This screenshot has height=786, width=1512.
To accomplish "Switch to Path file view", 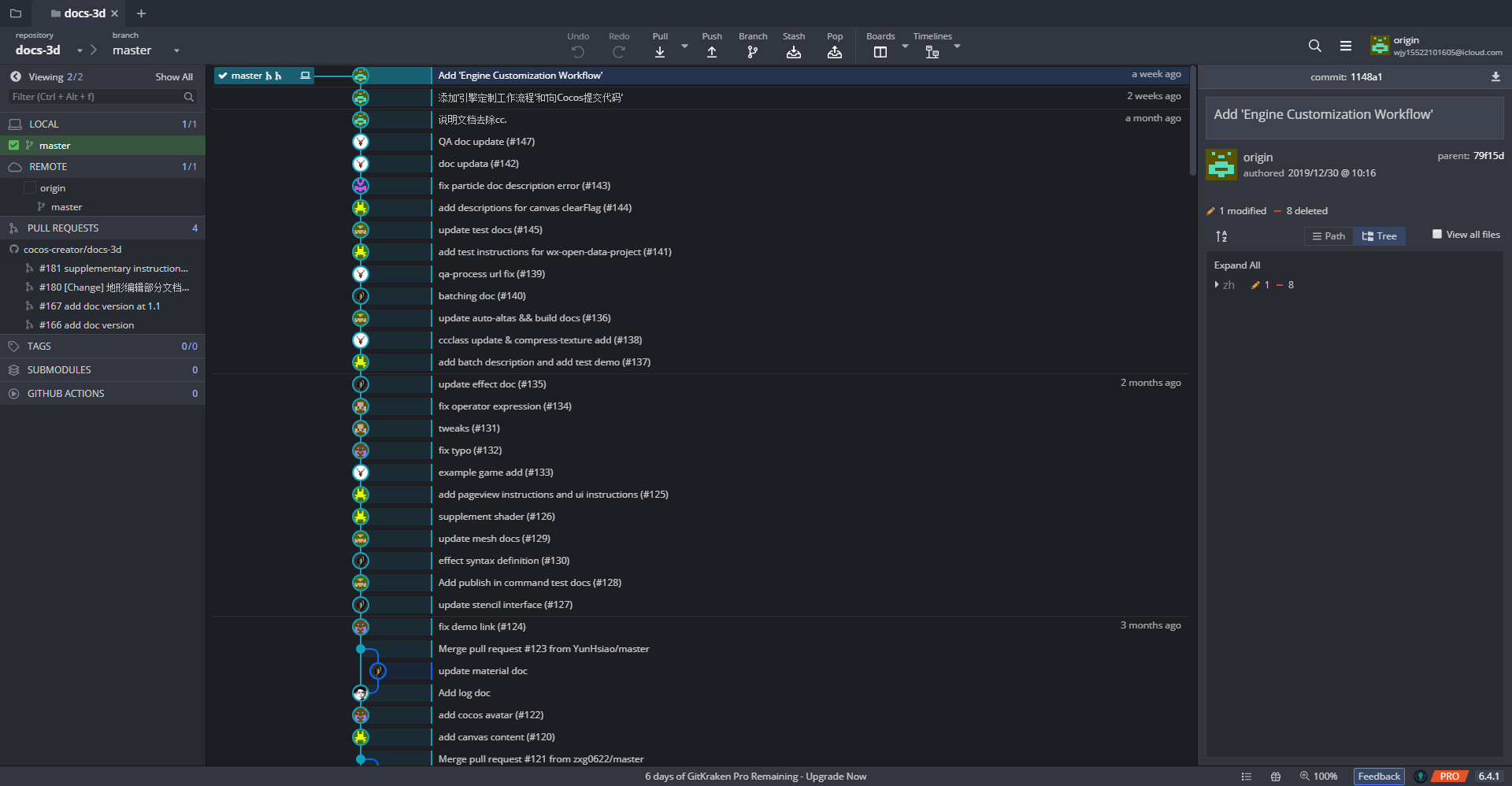I will [x=1329, y=236].
